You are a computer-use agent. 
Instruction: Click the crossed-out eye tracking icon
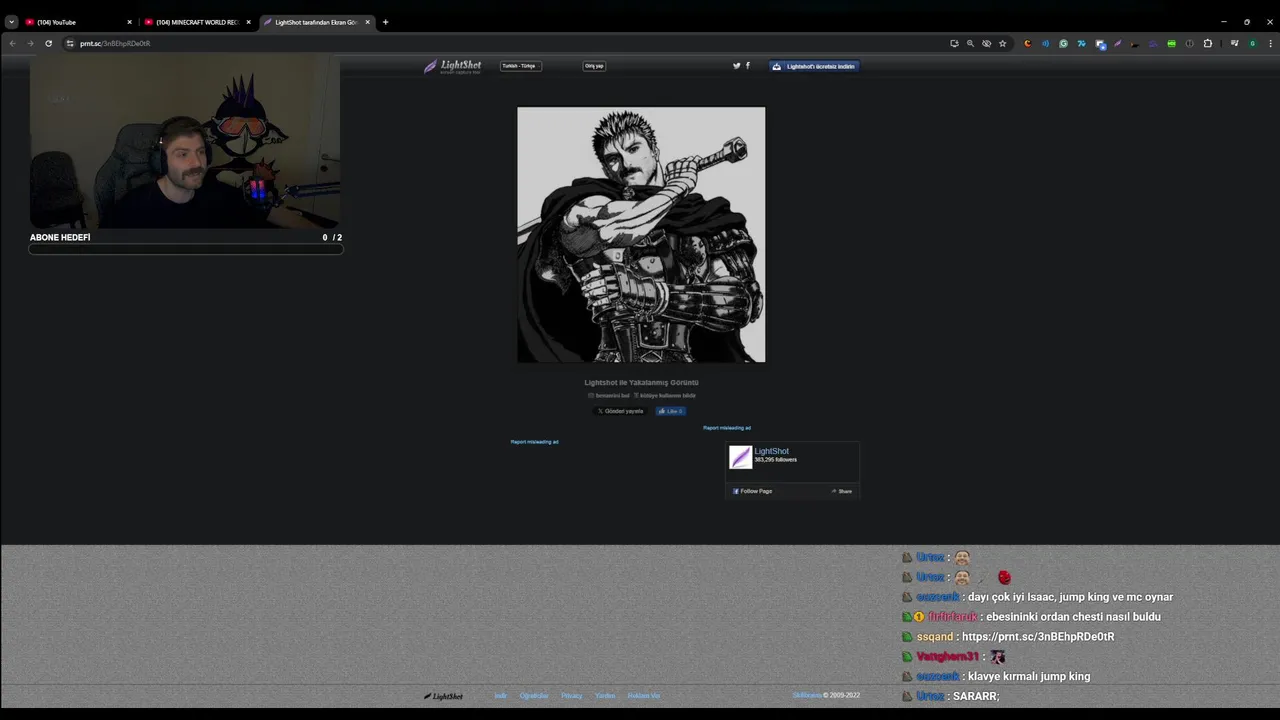pyautogui.click(x=986, y=43)
